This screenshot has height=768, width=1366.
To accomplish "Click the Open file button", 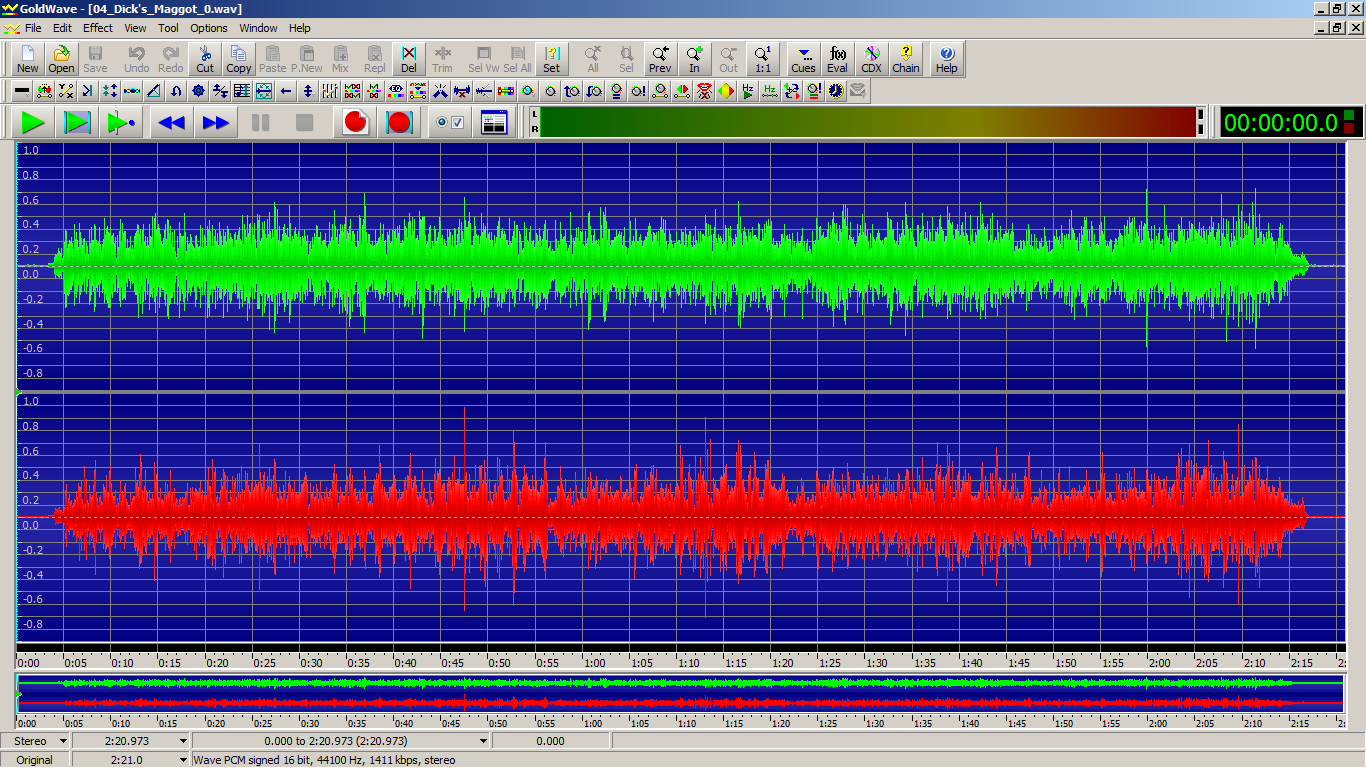I will (61, 59).
